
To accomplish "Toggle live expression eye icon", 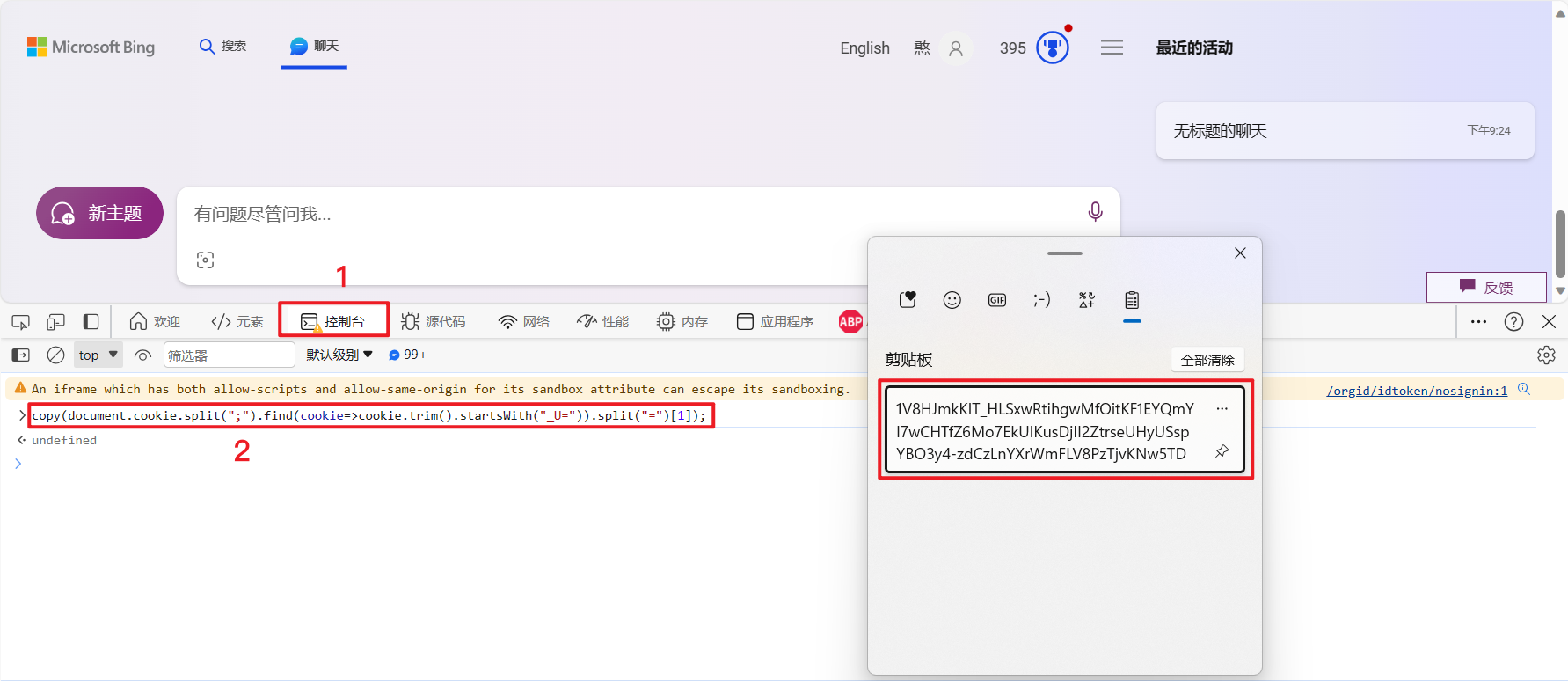I will coord(142,355).
